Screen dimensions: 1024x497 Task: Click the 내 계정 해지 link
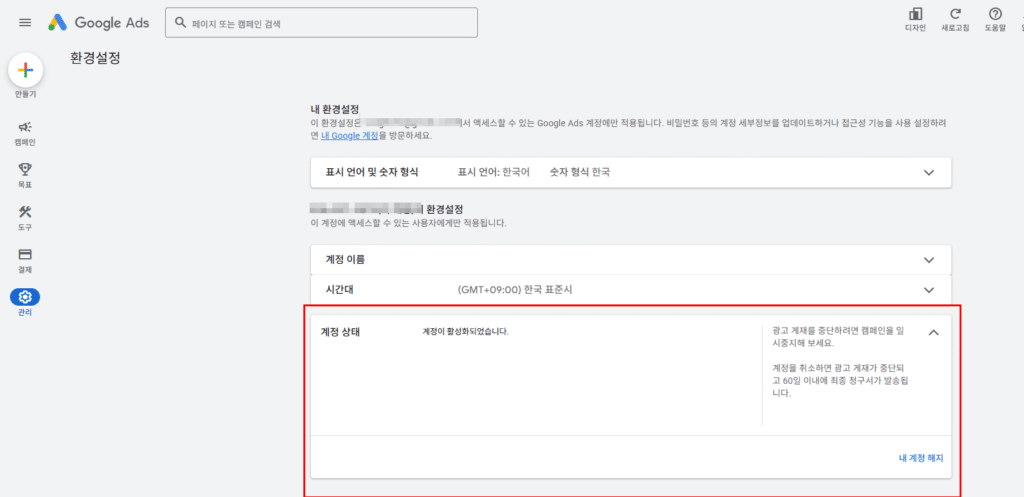[920, 458]
